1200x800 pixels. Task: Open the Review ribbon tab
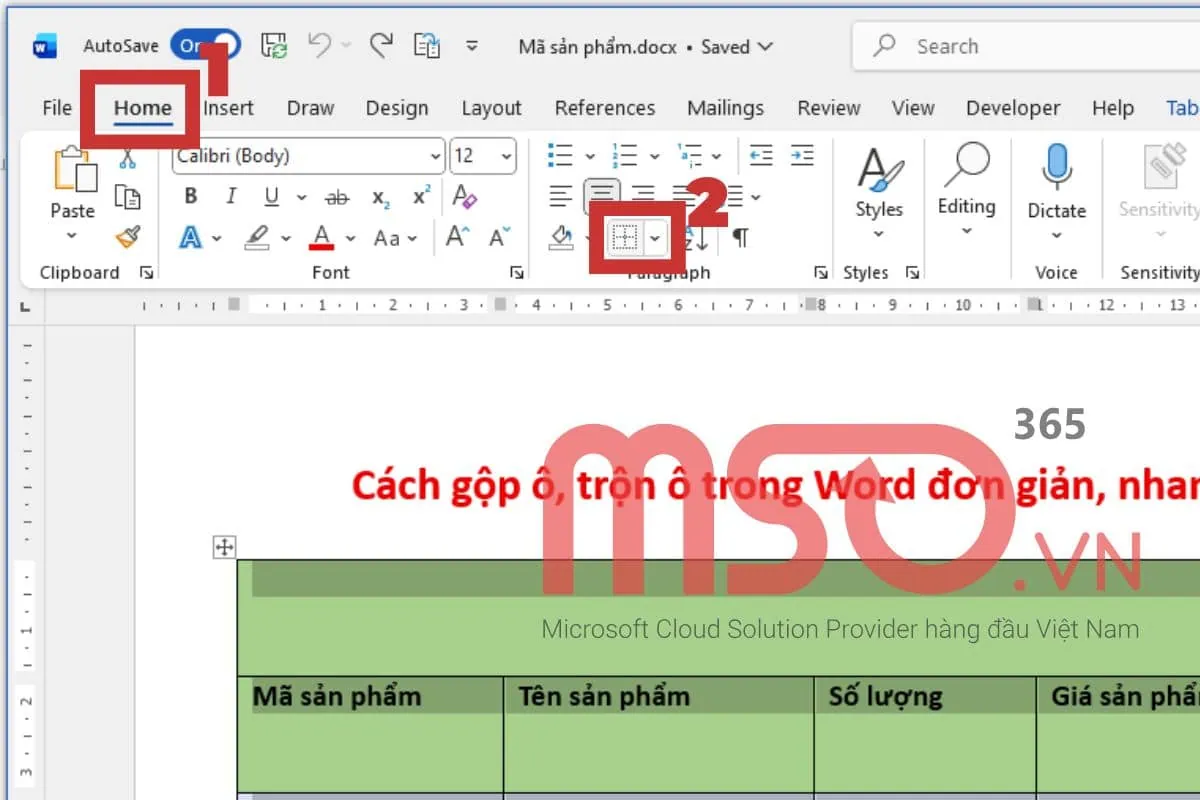[828, 108]
